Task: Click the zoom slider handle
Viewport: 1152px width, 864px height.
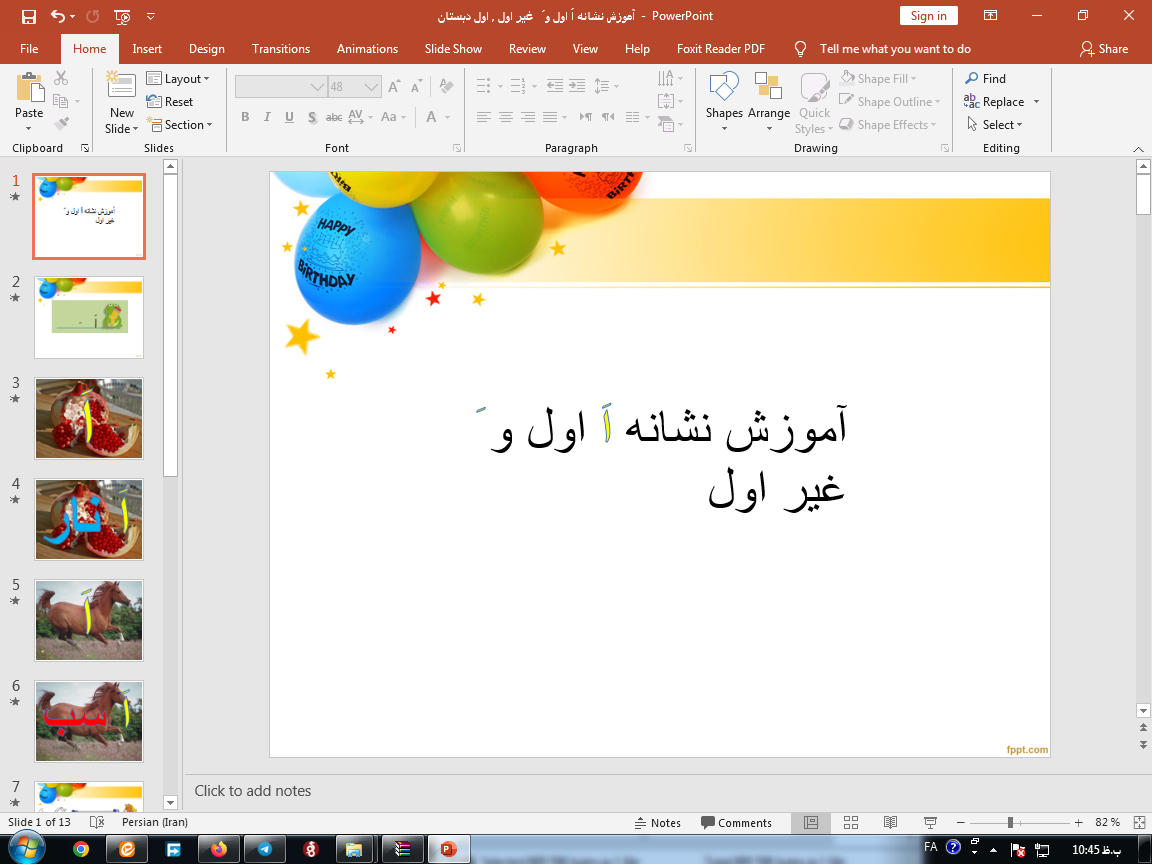Action: (x=1010, y=823)
